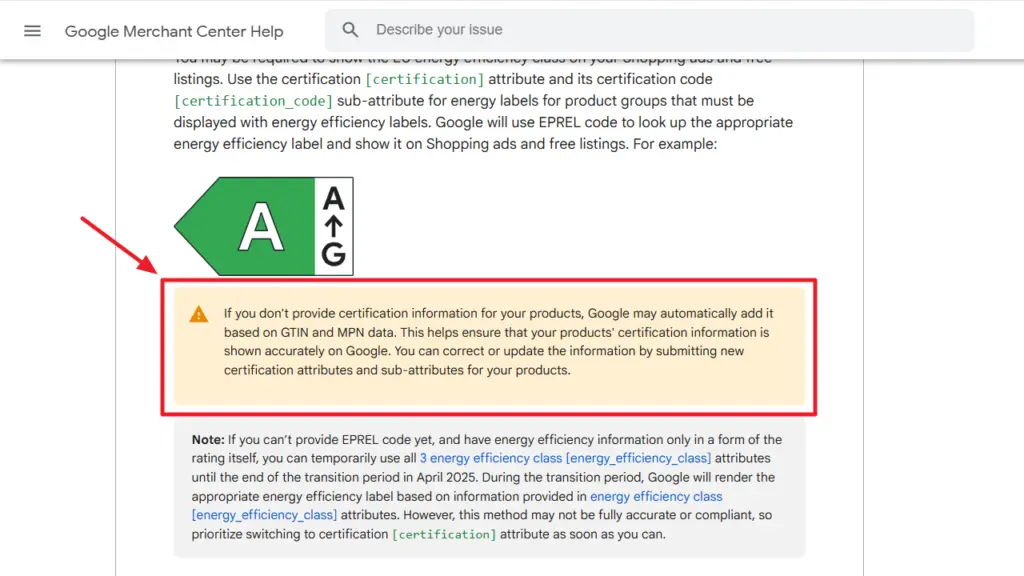Click the magnifier search icon
The height and width of the screenshot is (576, 1024).
click(x=349, y=30)
